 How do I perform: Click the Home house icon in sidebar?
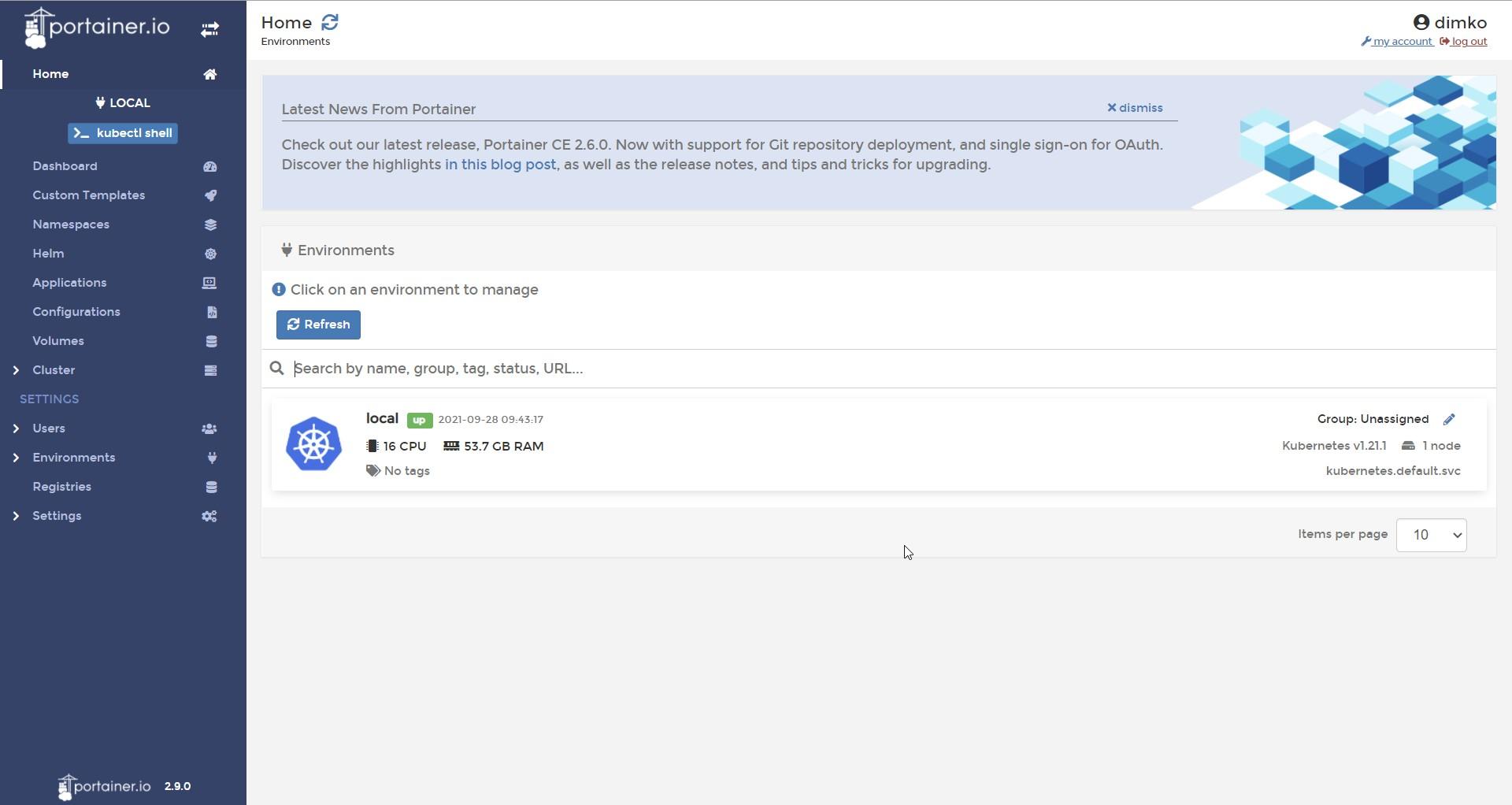[210, 74]
